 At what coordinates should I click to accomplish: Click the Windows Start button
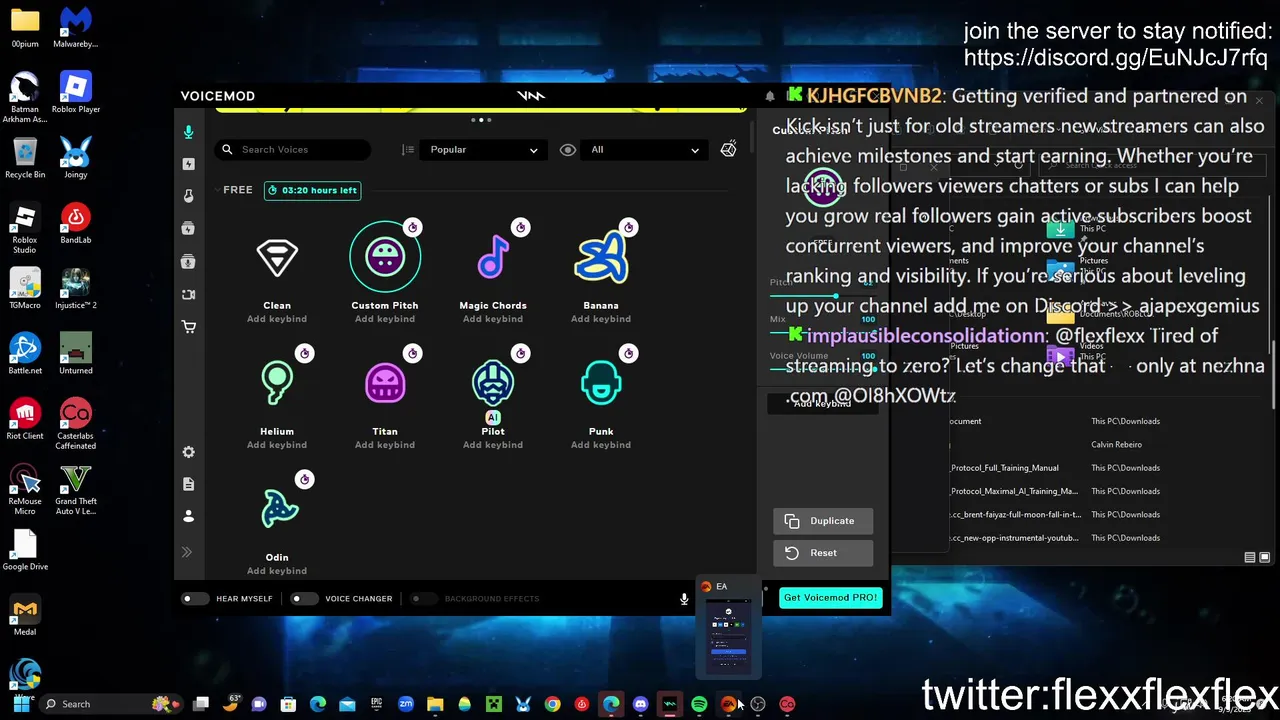click(21, 704)
